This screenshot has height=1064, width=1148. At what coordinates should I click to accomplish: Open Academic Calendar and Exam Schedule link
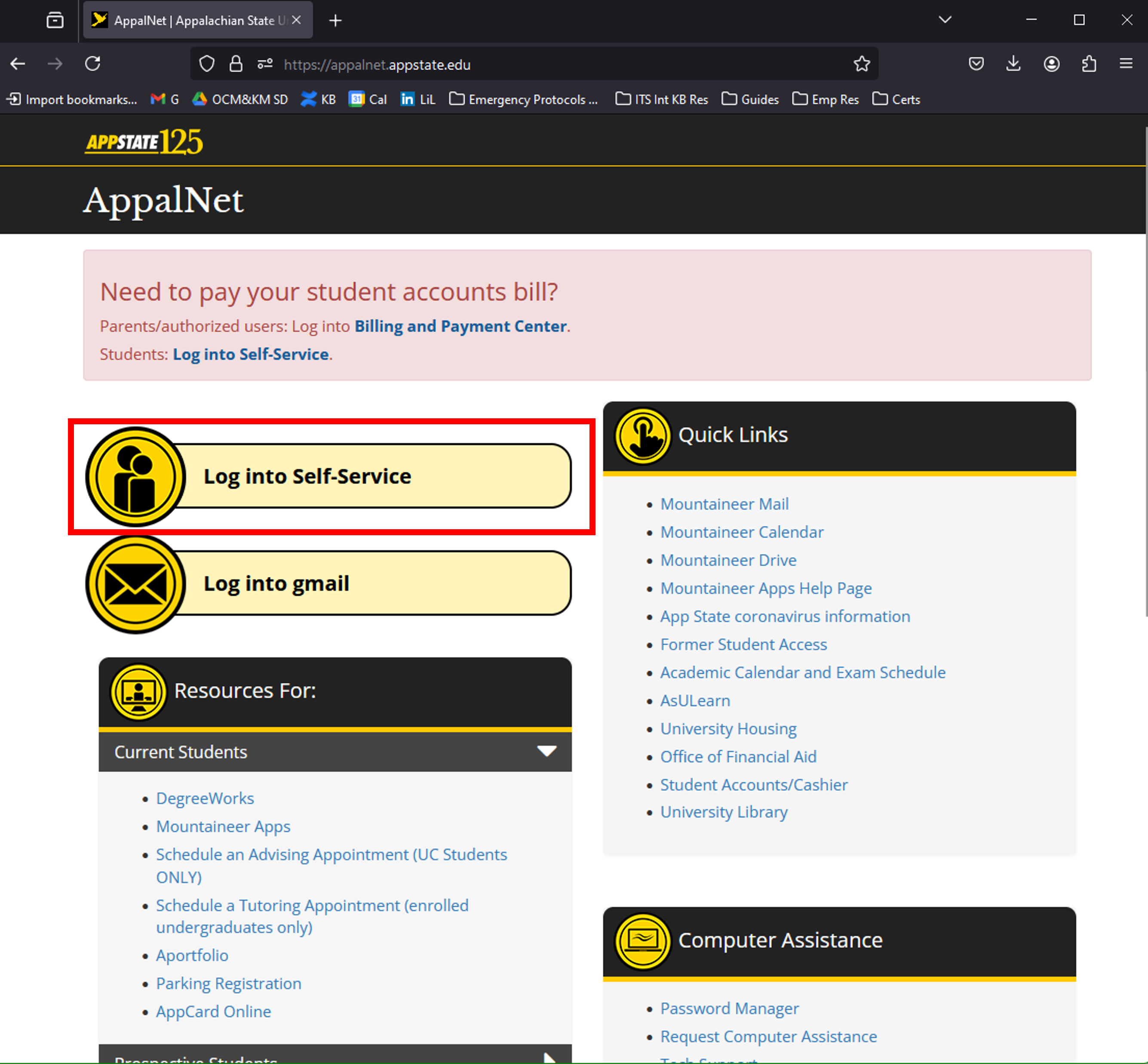803,672
